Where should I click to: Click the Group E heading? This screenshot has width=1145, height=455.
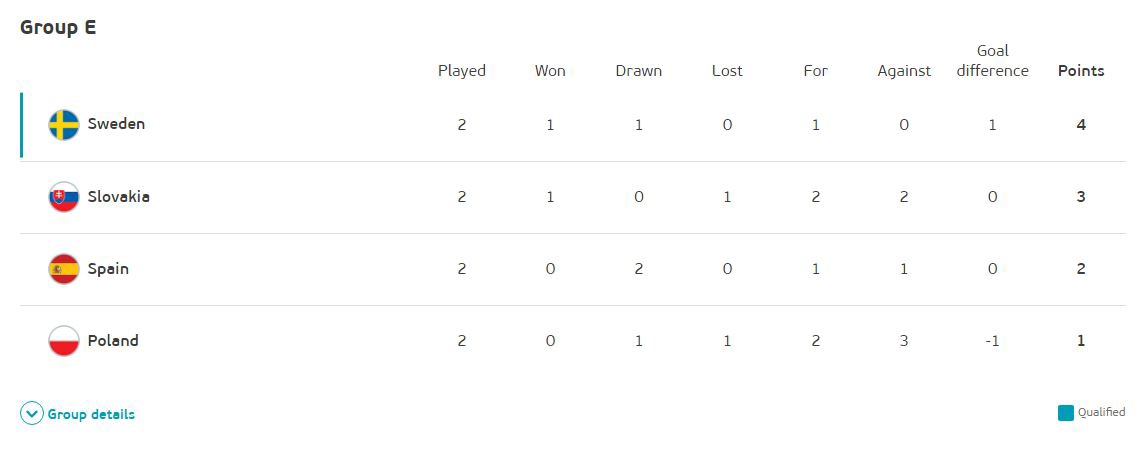(x=58, y=28)
